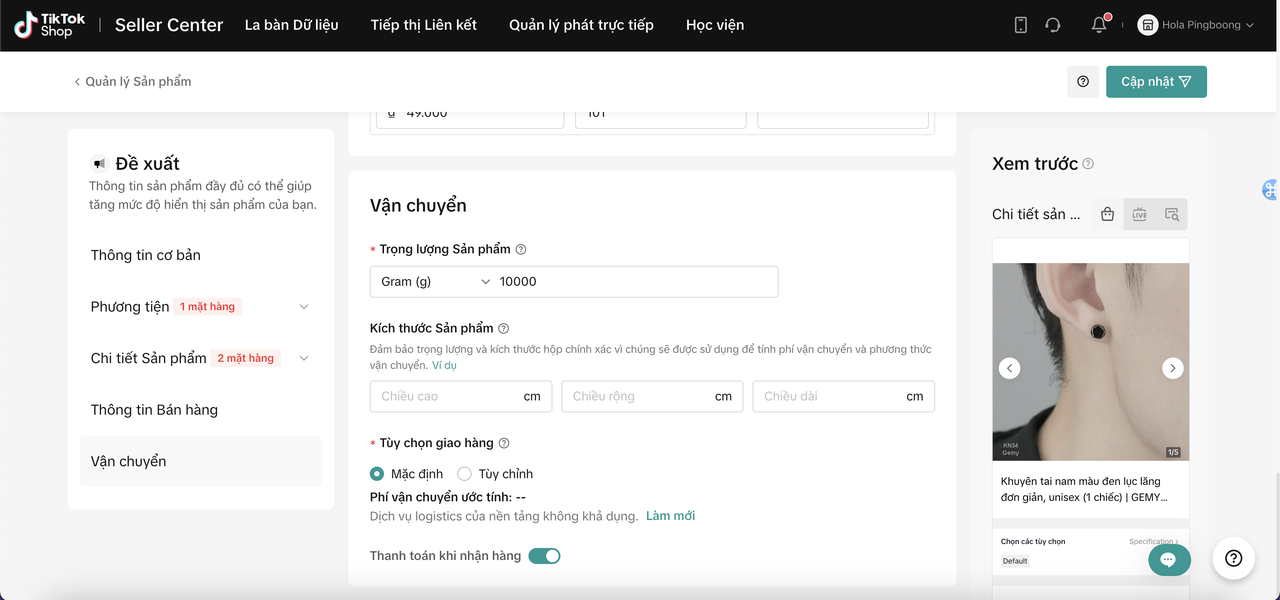Image resolution: width=1280 pixels, height=600 pixels.
Task: Open the Gram (g) weight unit dropdown
Action: coord(435,282)
